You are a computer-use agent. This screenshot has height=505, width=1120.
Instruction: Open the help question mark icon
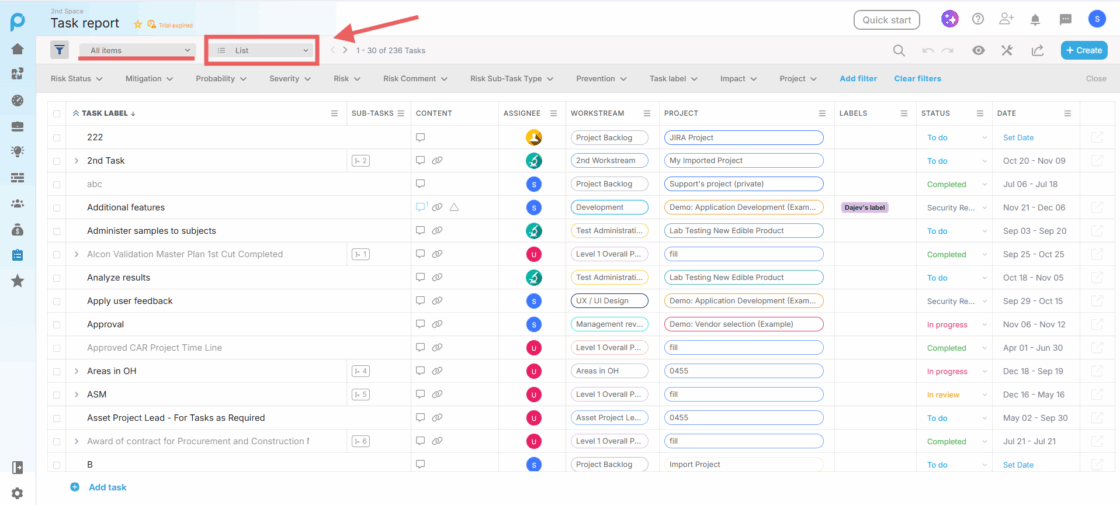[x=977, y=19]
